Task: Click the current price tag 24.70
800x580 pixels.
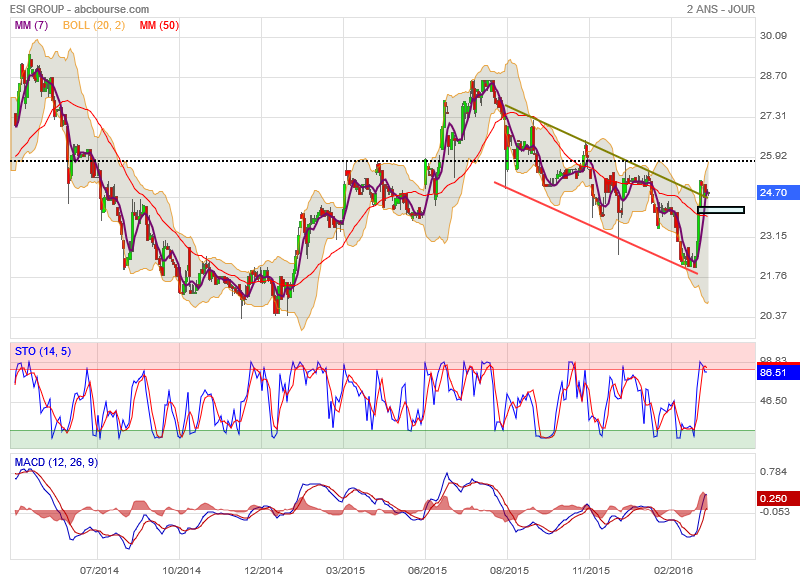Action: (x=778, y=192)
